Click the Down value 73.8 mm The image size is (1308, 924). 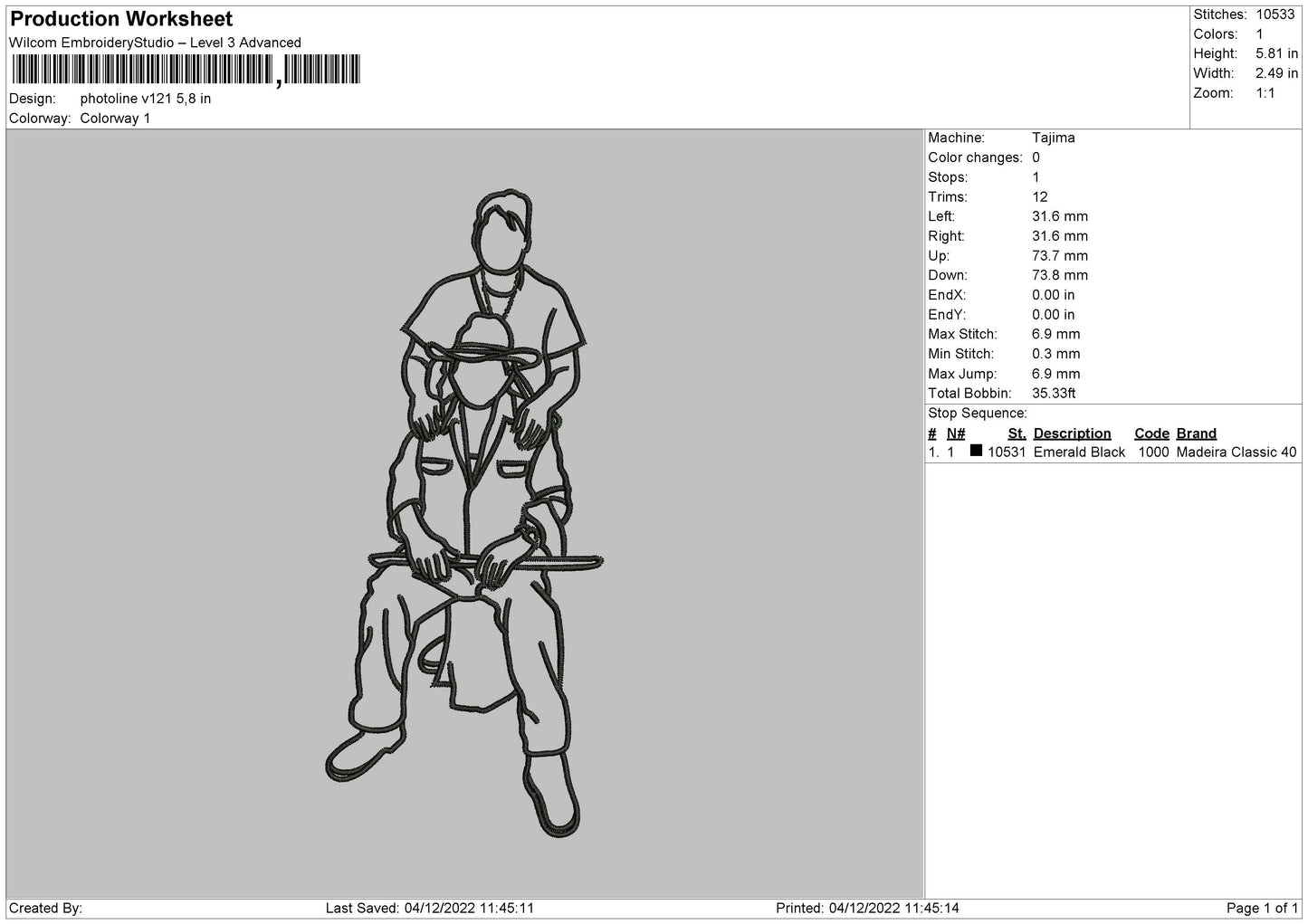1060,275
